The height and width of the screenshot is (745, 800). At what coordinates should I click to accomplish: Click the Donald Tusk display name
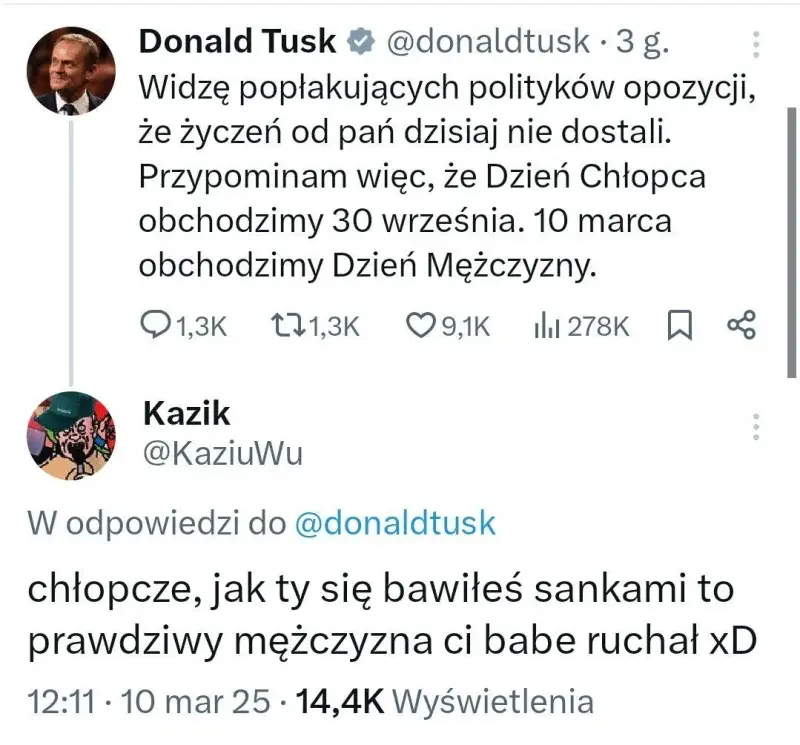238,42
